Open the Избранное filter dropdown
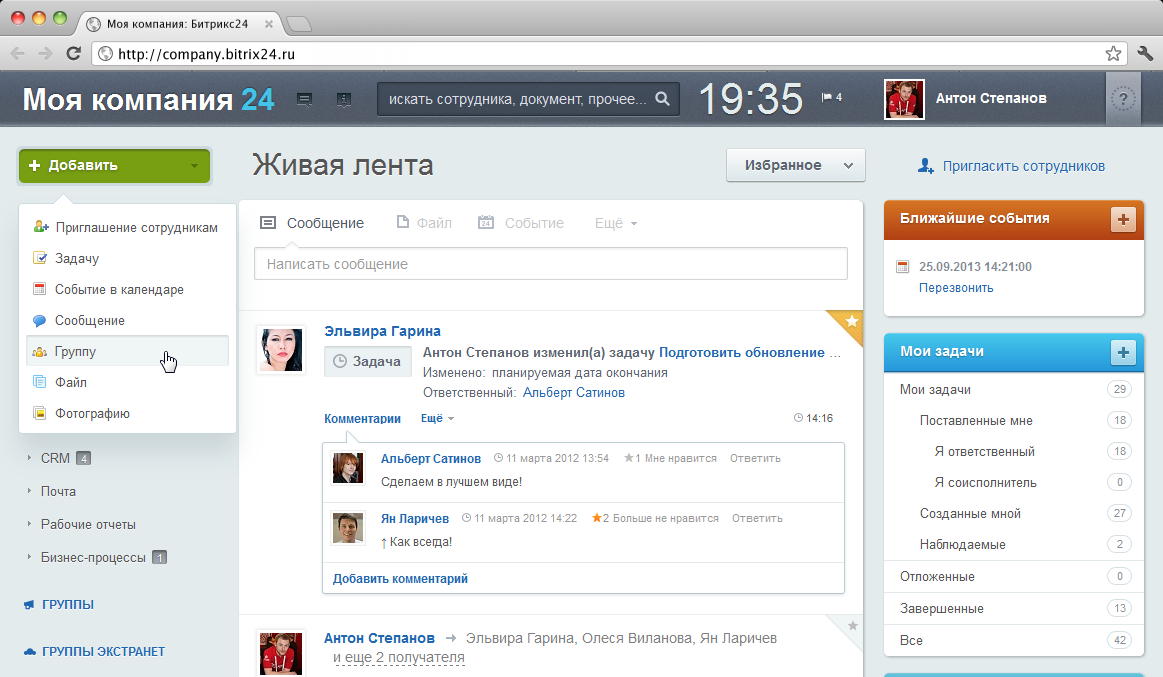 coord(796,165)
